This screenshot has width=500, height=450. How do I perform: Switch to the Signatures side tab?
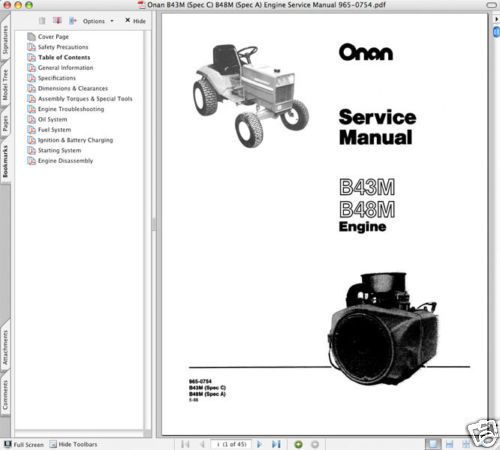click(x=5, y=40)
